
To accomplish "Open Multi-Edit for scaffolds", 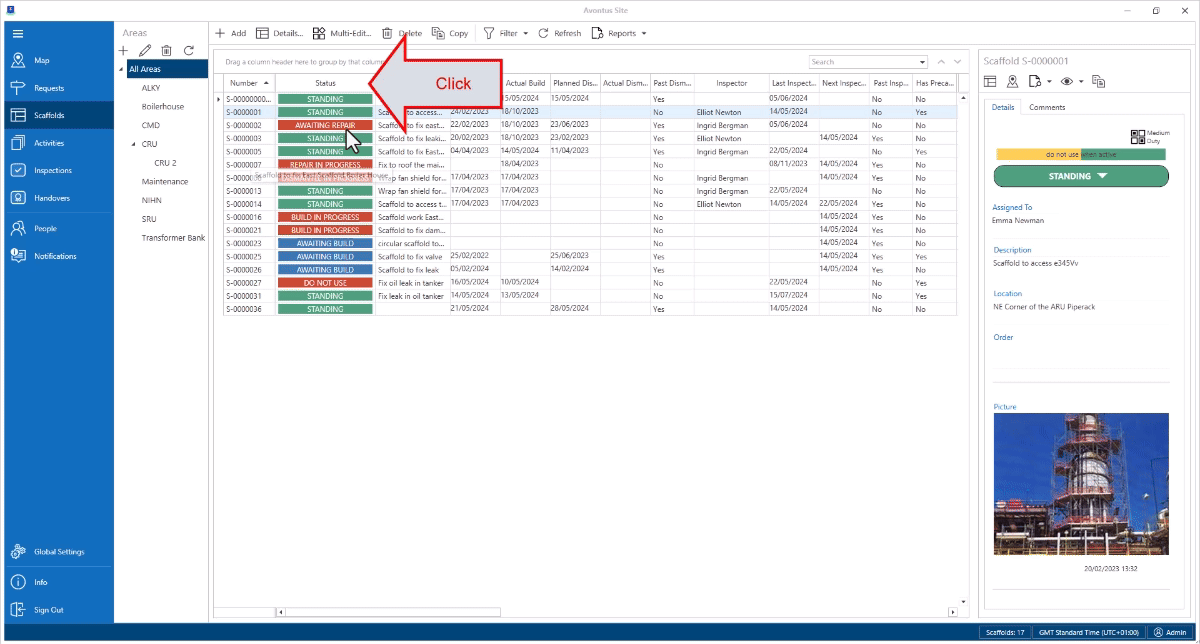I will (340, 33).
